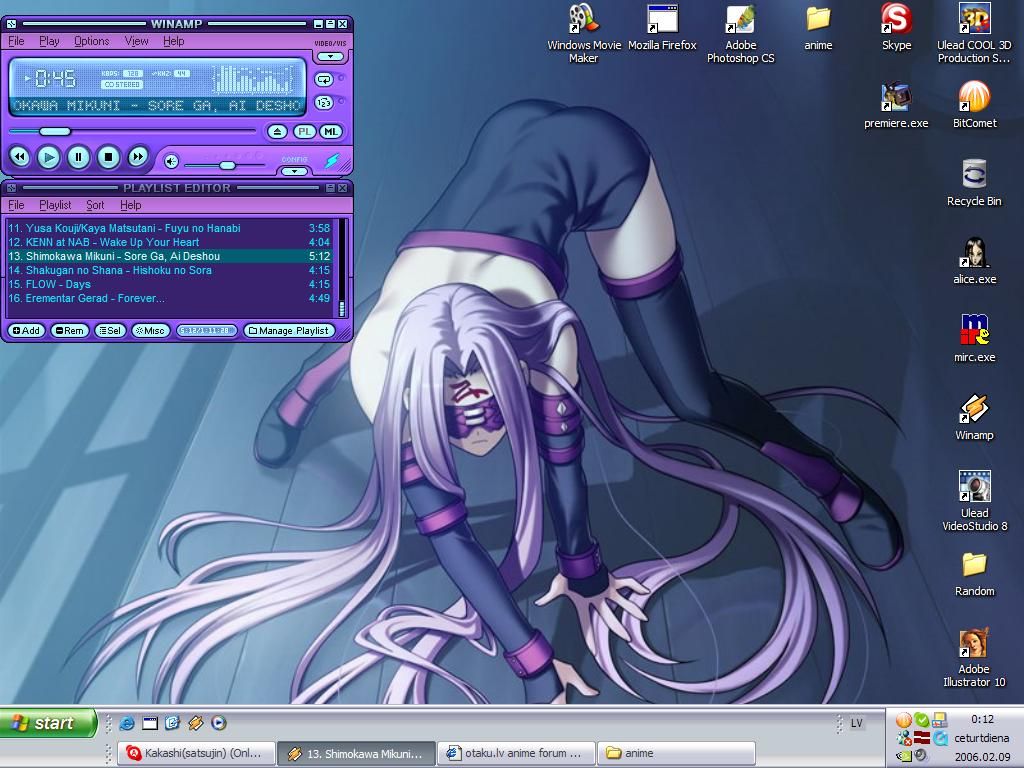This screenshot has height=768, width=1024.
Task: Expand the VIDEO/VIS drawer arrow
Action: 330,57
